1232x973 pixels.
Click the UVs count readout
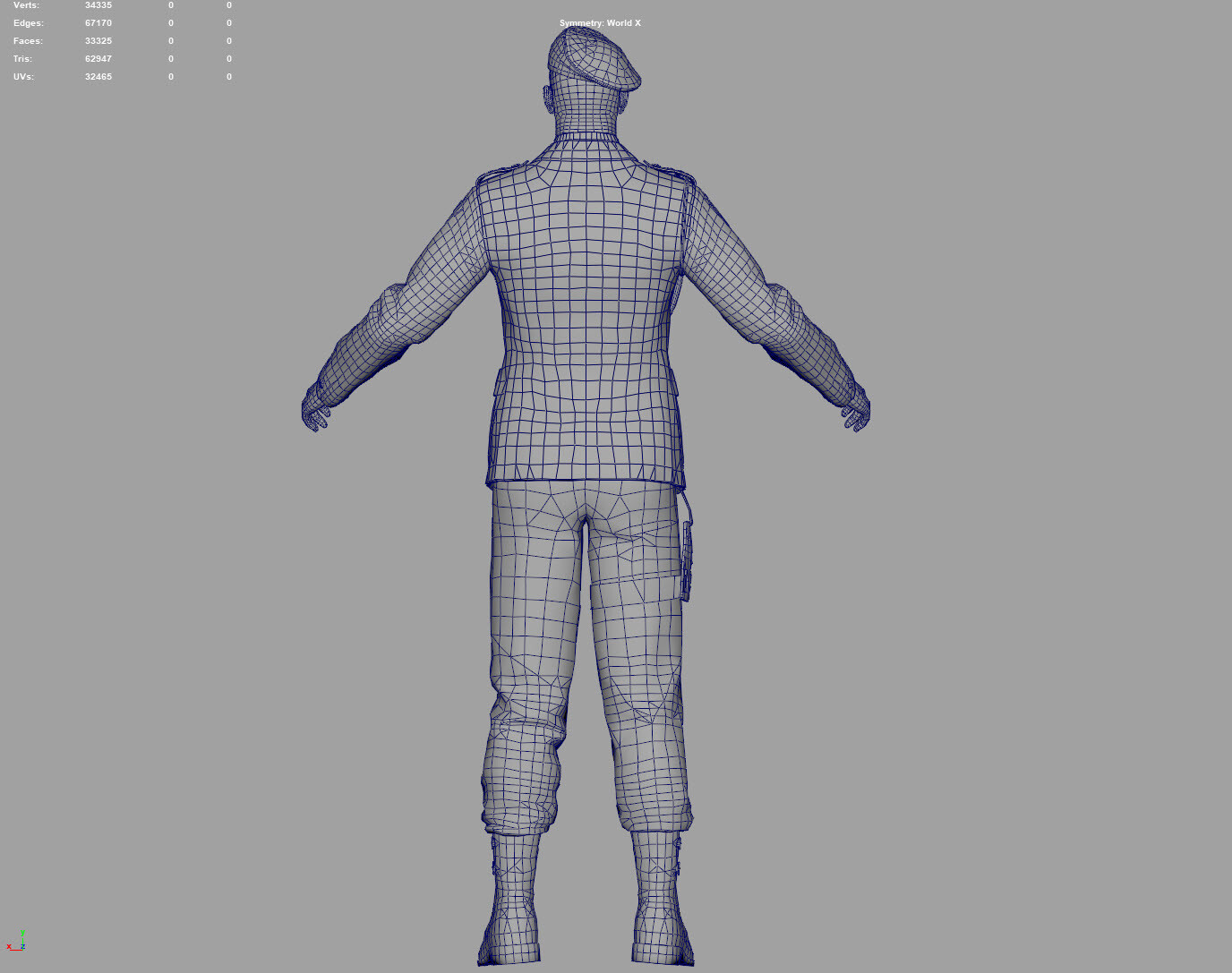pos(98,76)
